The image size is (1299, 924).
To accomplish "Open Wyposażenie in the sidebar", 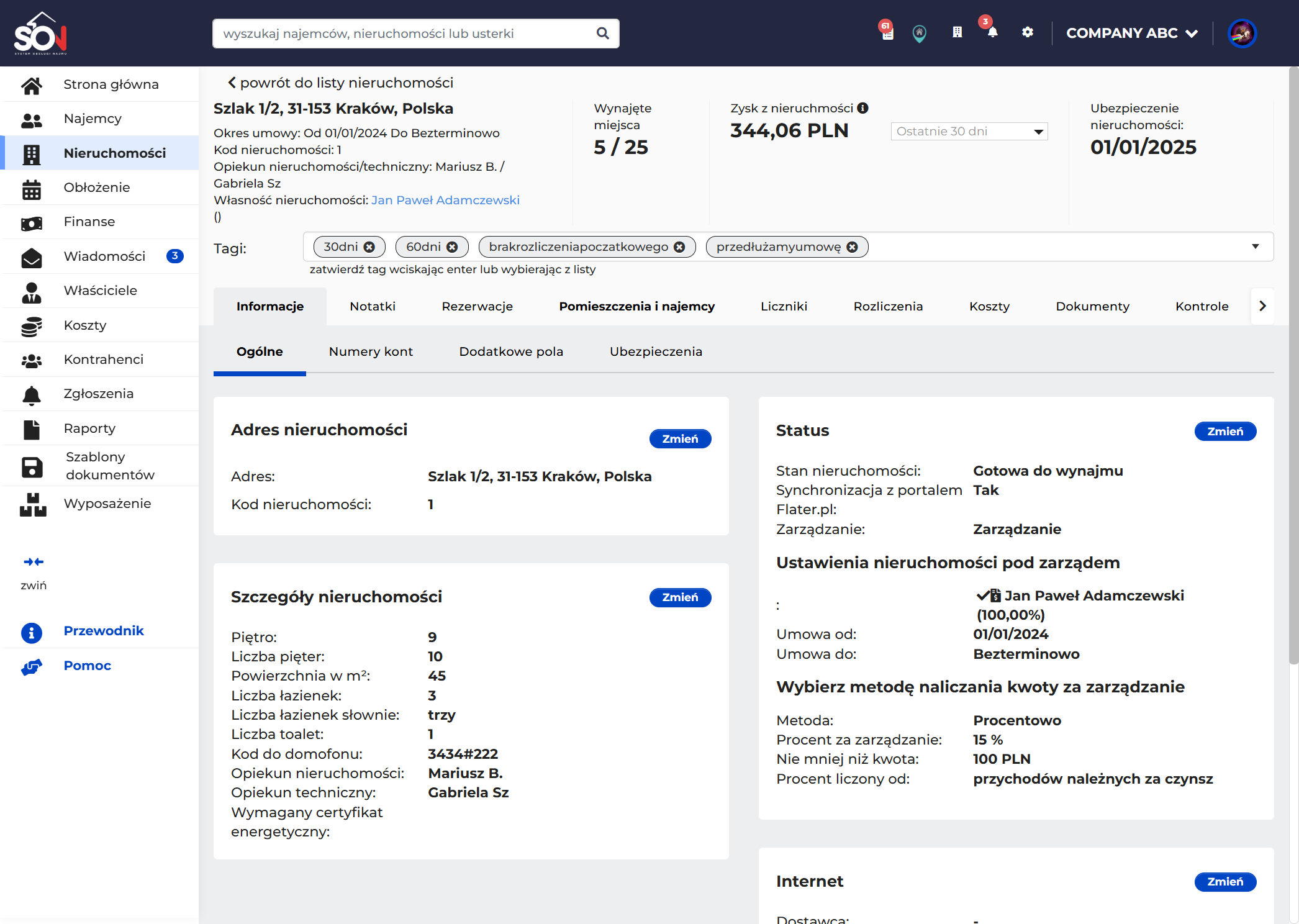I will pyautogui.click(x=99, y=504).
